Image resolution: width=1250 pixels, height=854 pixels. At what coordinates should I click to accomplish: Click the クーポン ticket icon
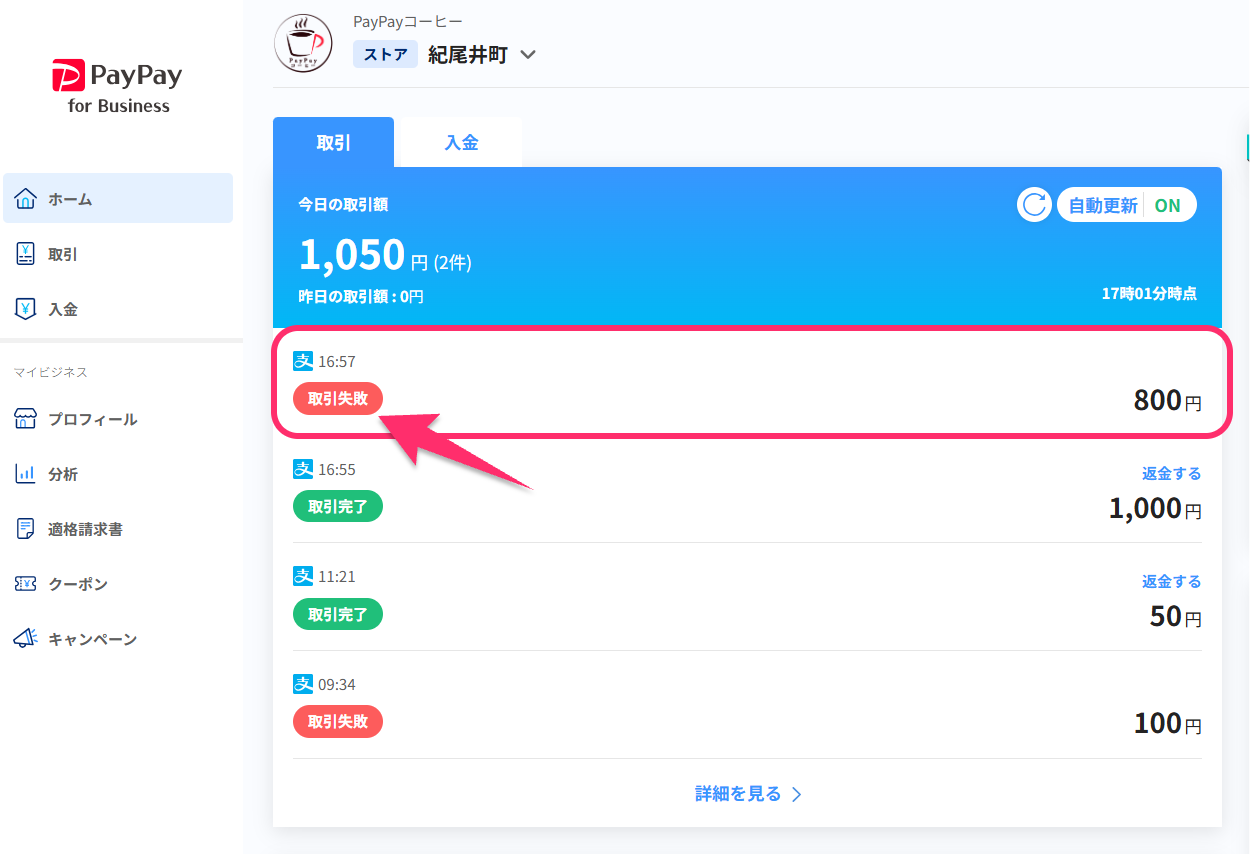26,584
